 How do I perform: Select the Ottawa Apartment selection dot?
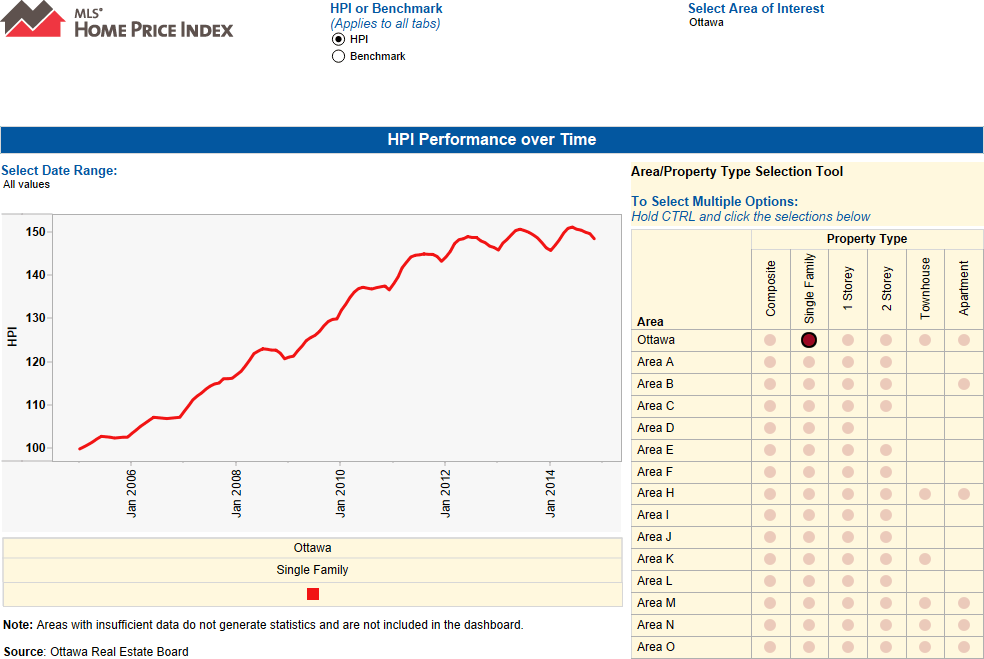(x=962, y=339)
